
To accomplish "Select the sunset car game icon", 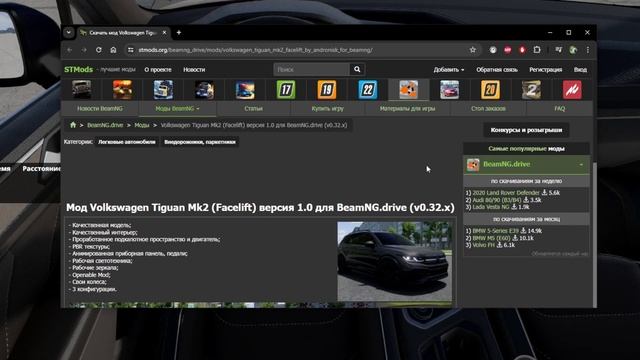I will click(245, 89).
